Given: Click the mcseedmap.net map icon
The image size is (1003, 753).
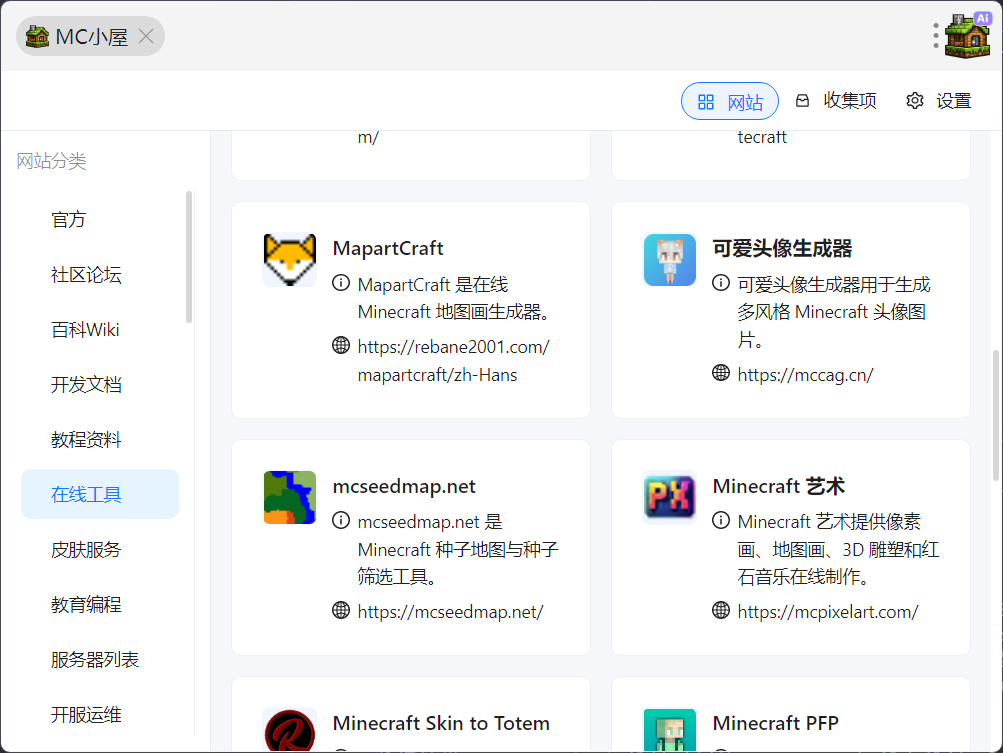Looking at the screenshot, I should pyautogui.click(x=289, y=498).
